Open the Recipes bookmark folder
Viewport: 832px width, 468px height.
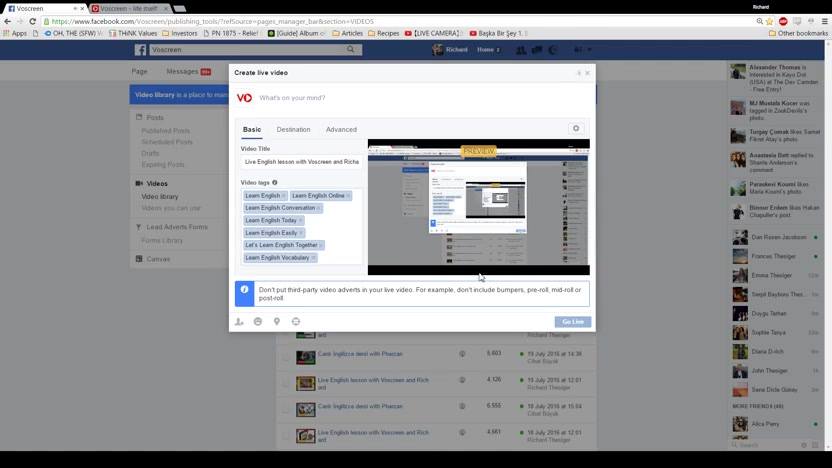384,33
